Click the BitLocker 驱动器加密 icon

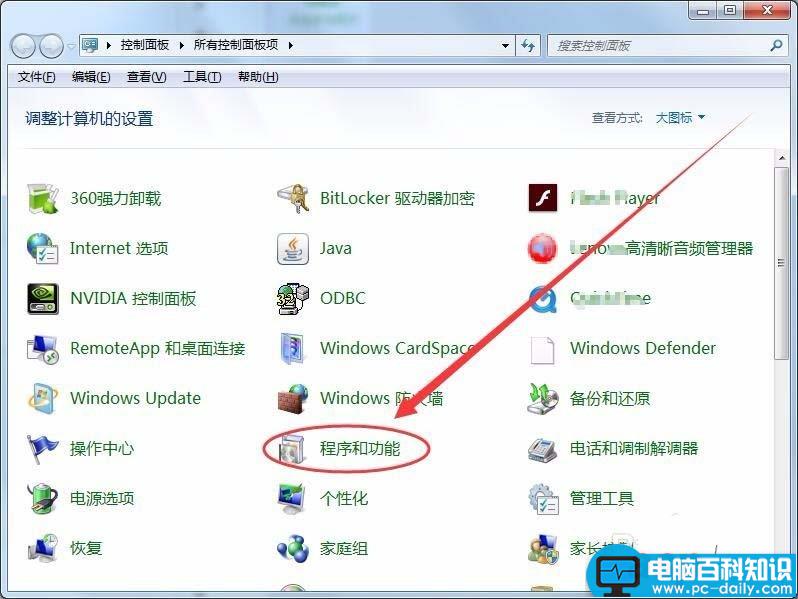tap(293, 198)
